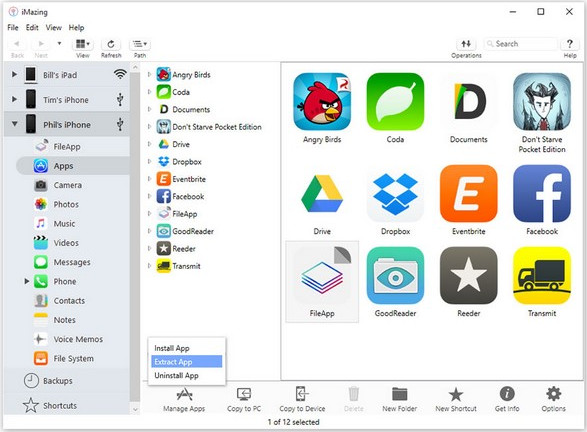Open the File menu
587x432 pixels.
pos(13,27)
